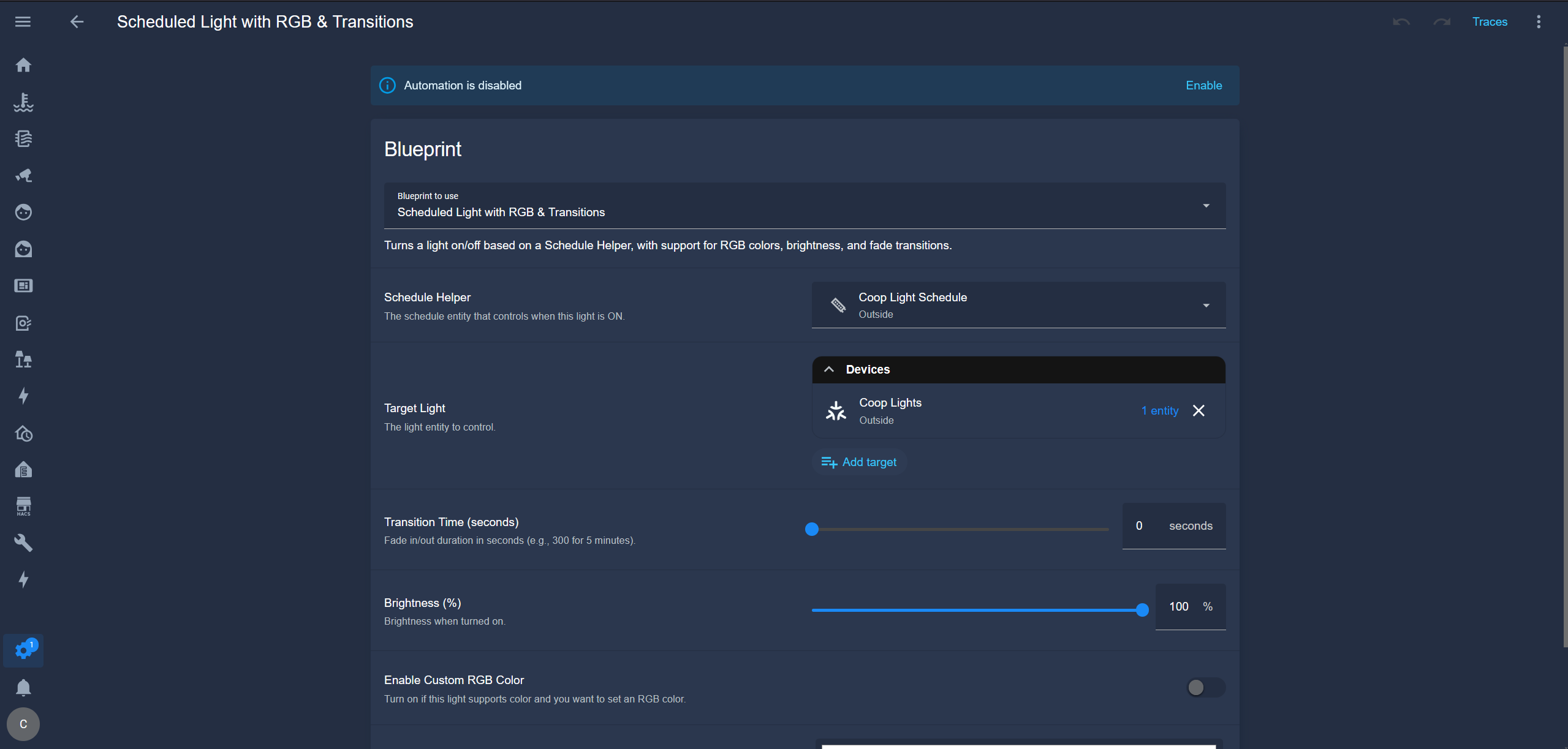Remove Coop Lights target with X
This screenshot has height=749, width=1568.
pos(1199,411)
